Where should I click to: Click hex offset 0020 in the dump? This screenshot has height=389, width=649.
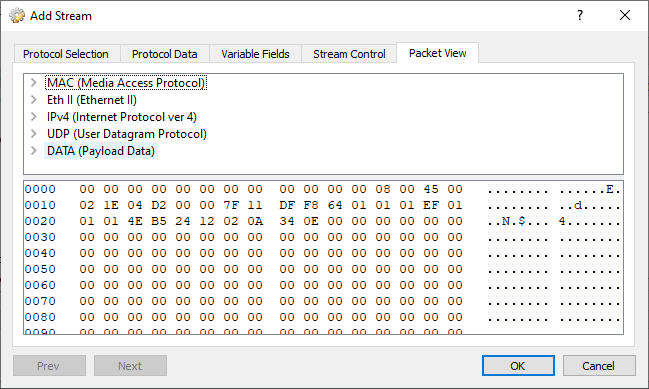click(x=40, y=221)
